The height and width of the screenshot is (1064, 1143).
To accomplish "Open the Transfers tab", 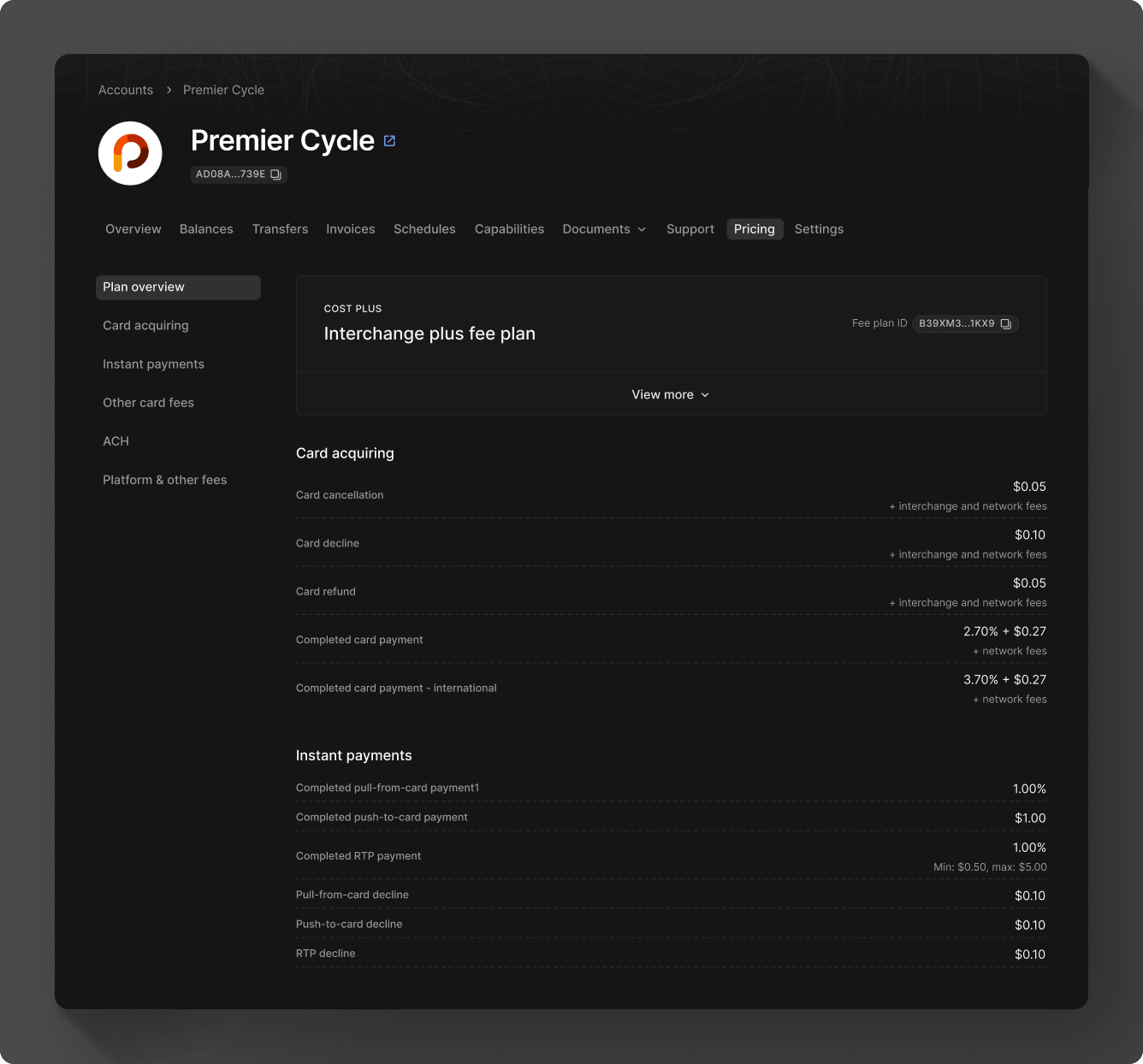I will 280,229.
